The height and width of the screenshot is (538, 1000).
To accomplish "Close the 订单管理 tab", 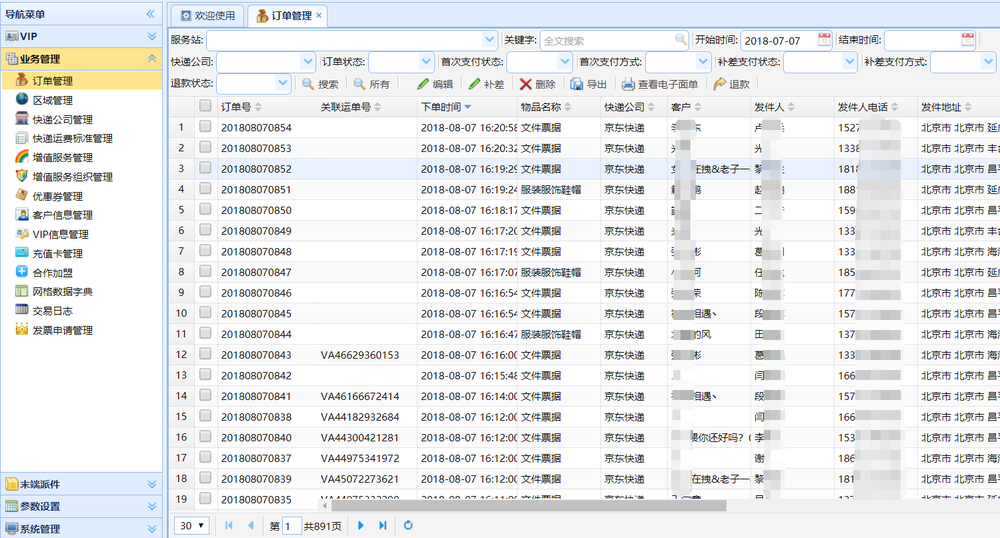I will coord(319,15).
